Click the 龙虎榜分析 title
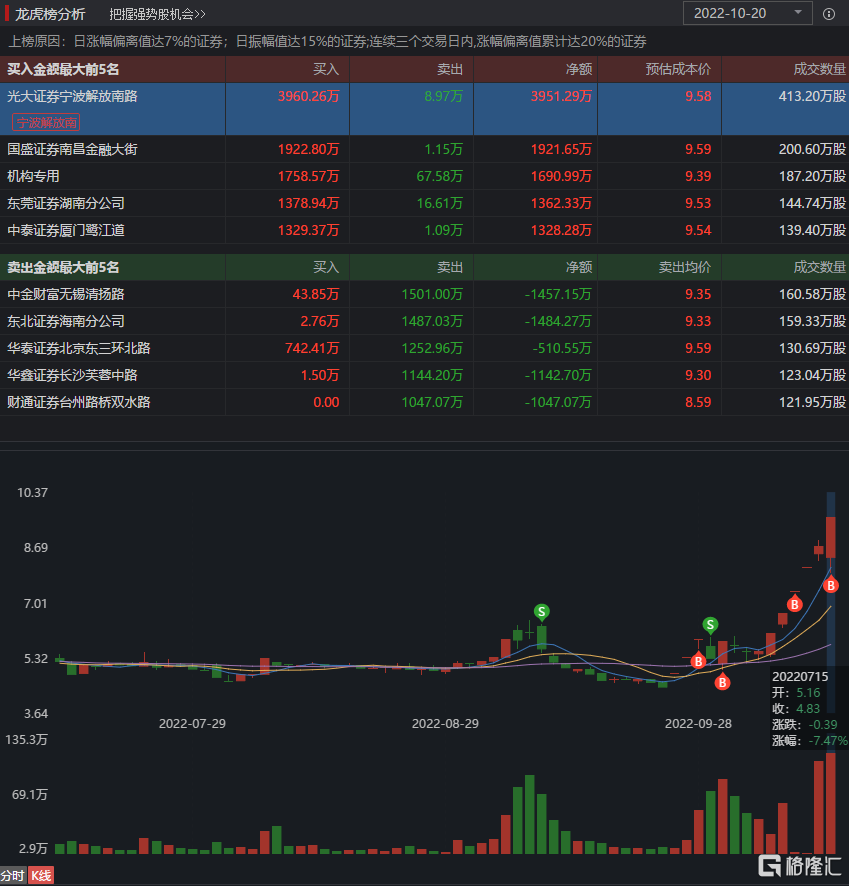The width and height of the screenshot is (849, 886). coord(50,14)
